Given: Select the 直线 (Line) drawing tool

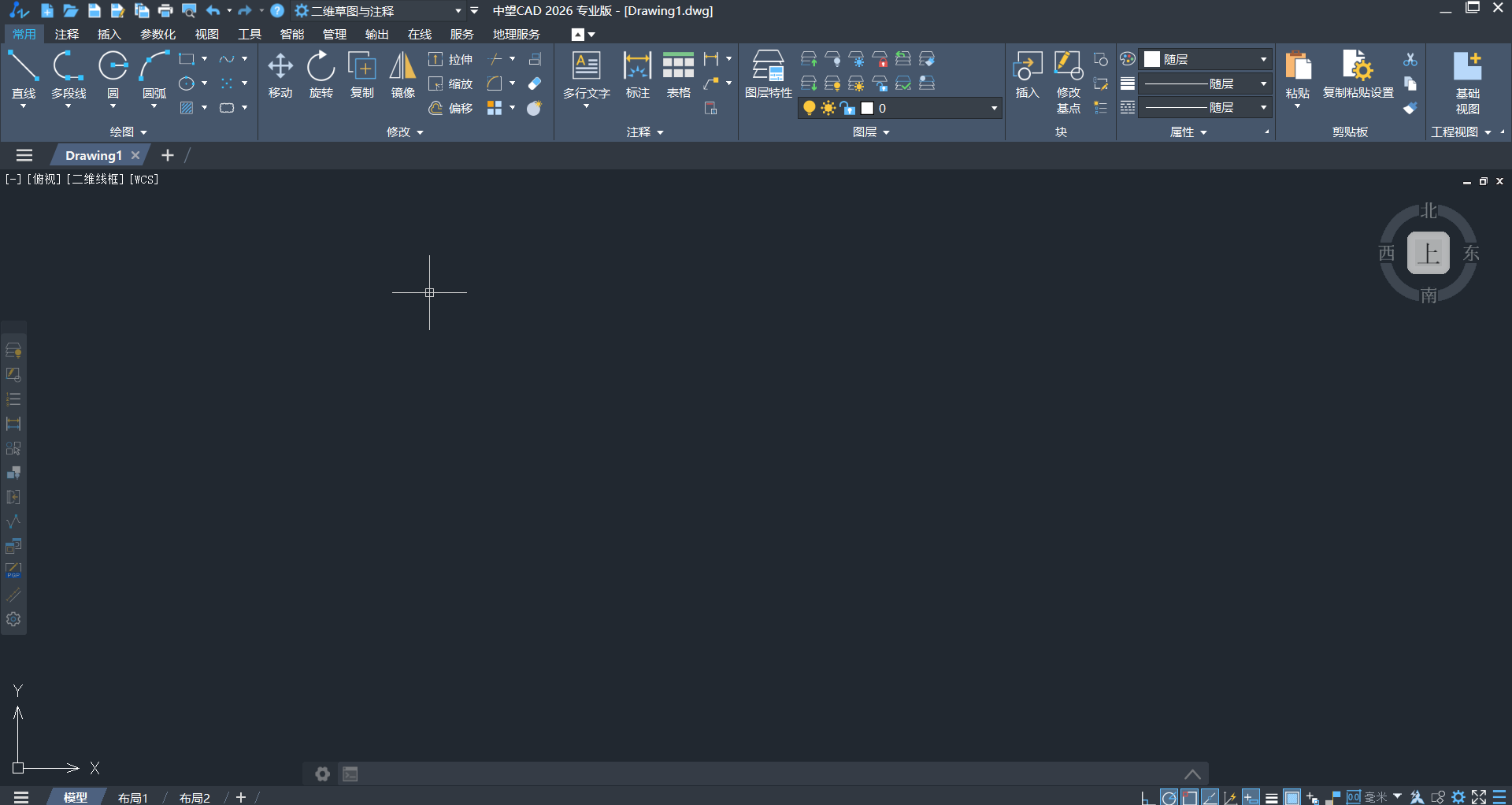Looking at the screenshot, I should click(x=23, y=74).
